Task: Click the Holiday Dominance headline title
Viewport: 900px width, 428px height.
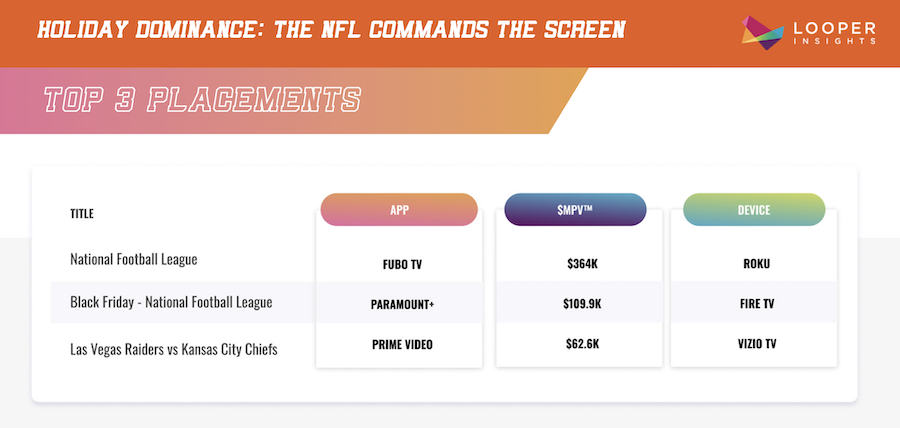Action: click(x=330, y=30)
